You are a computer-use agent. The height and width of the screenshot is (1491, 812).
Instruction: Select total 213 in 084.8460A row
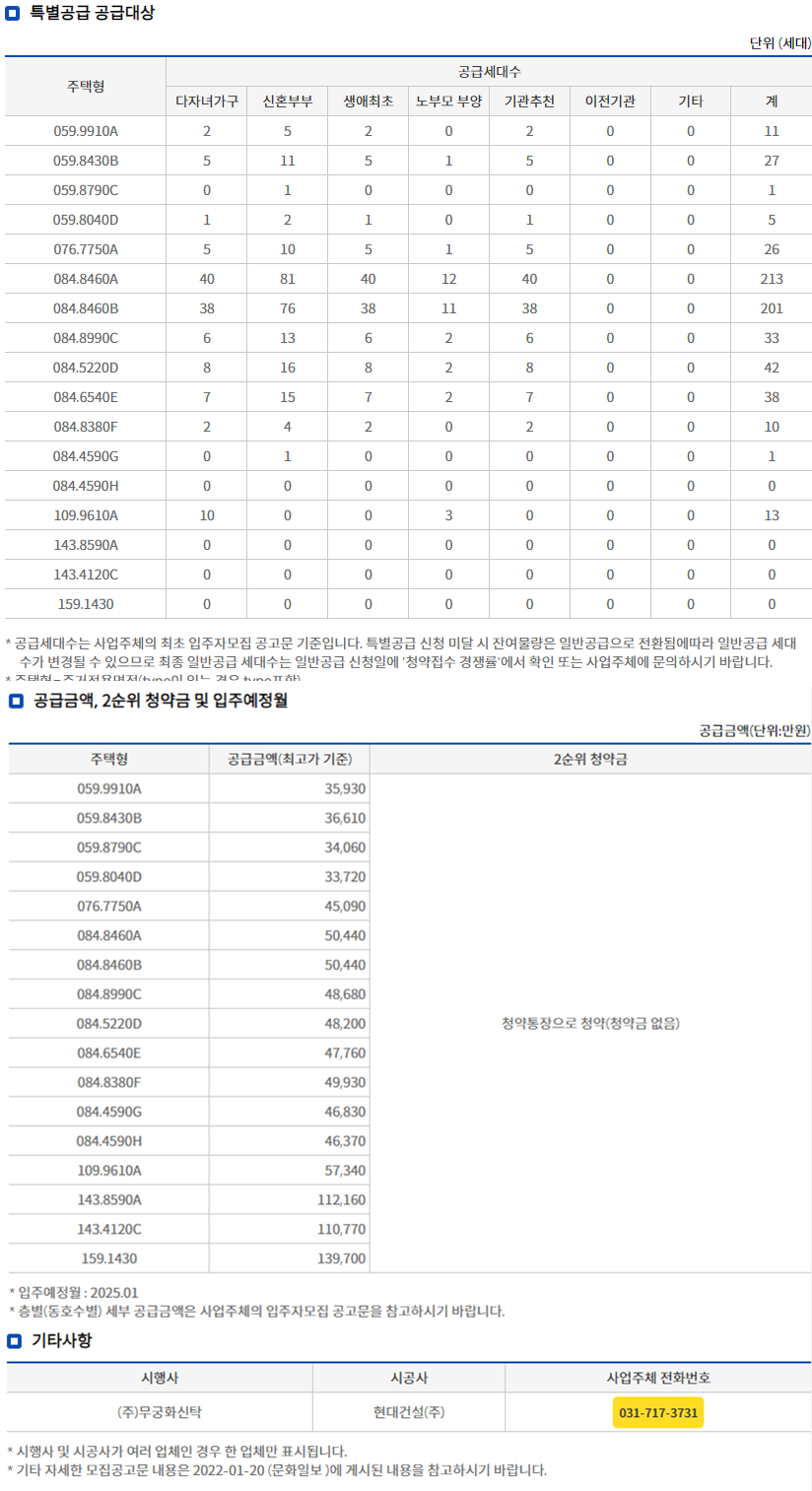click(772, 279)
